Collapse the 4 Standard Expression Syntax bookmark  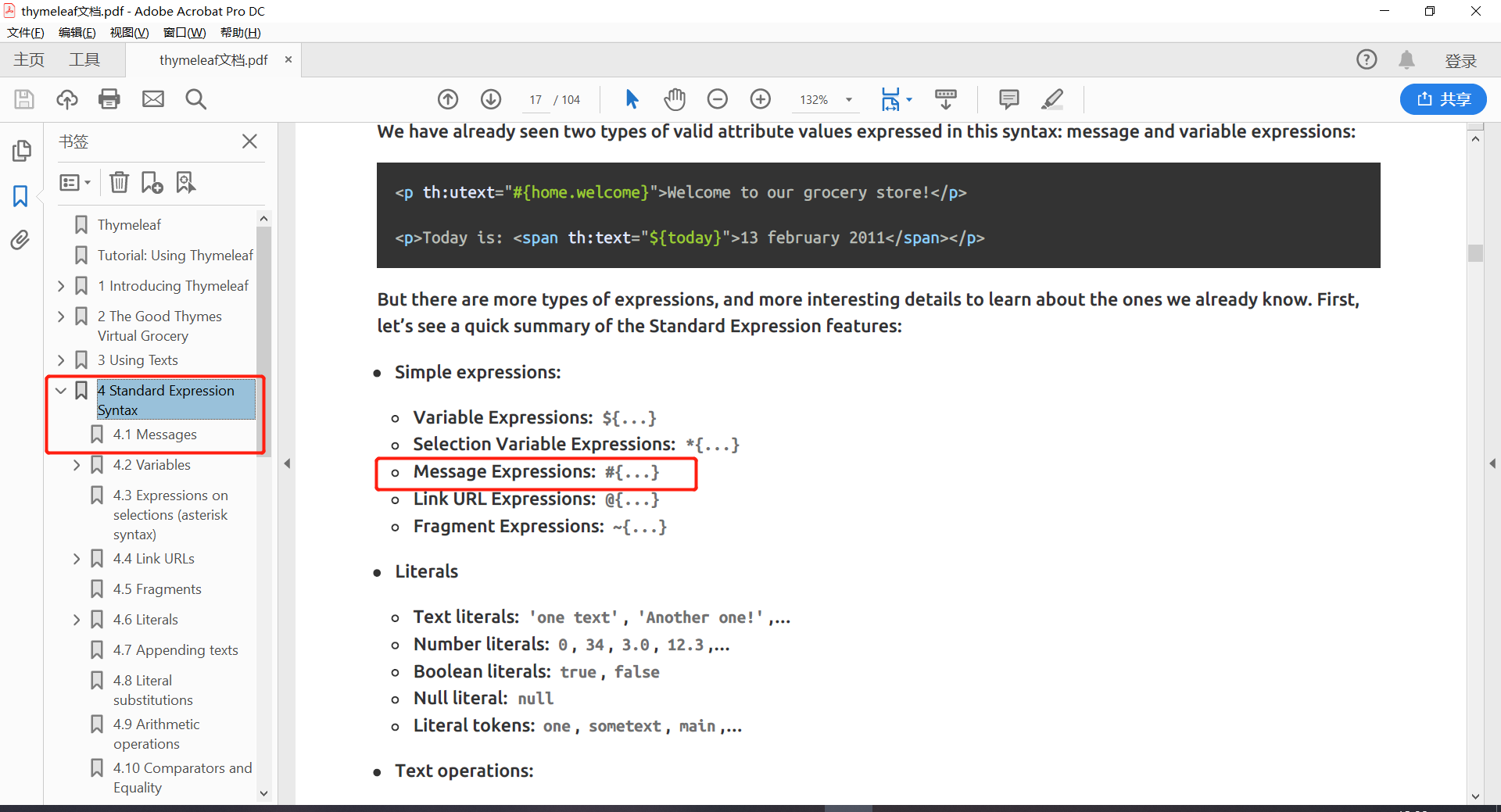(61, 391)
